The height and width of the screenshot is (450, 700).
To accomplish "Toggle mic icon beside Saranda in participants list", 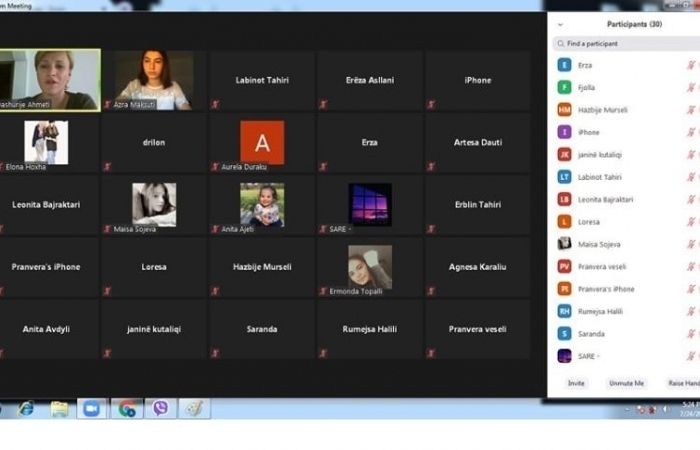I will click(690, 334).
